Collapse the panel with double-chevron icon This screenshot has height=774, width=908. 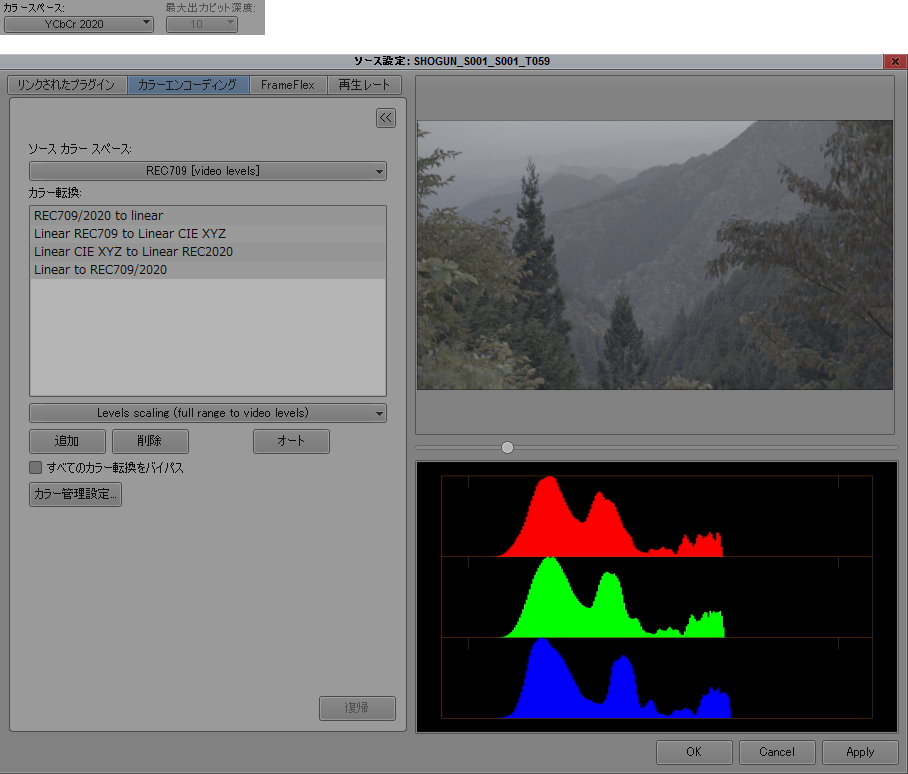[386, 118]
